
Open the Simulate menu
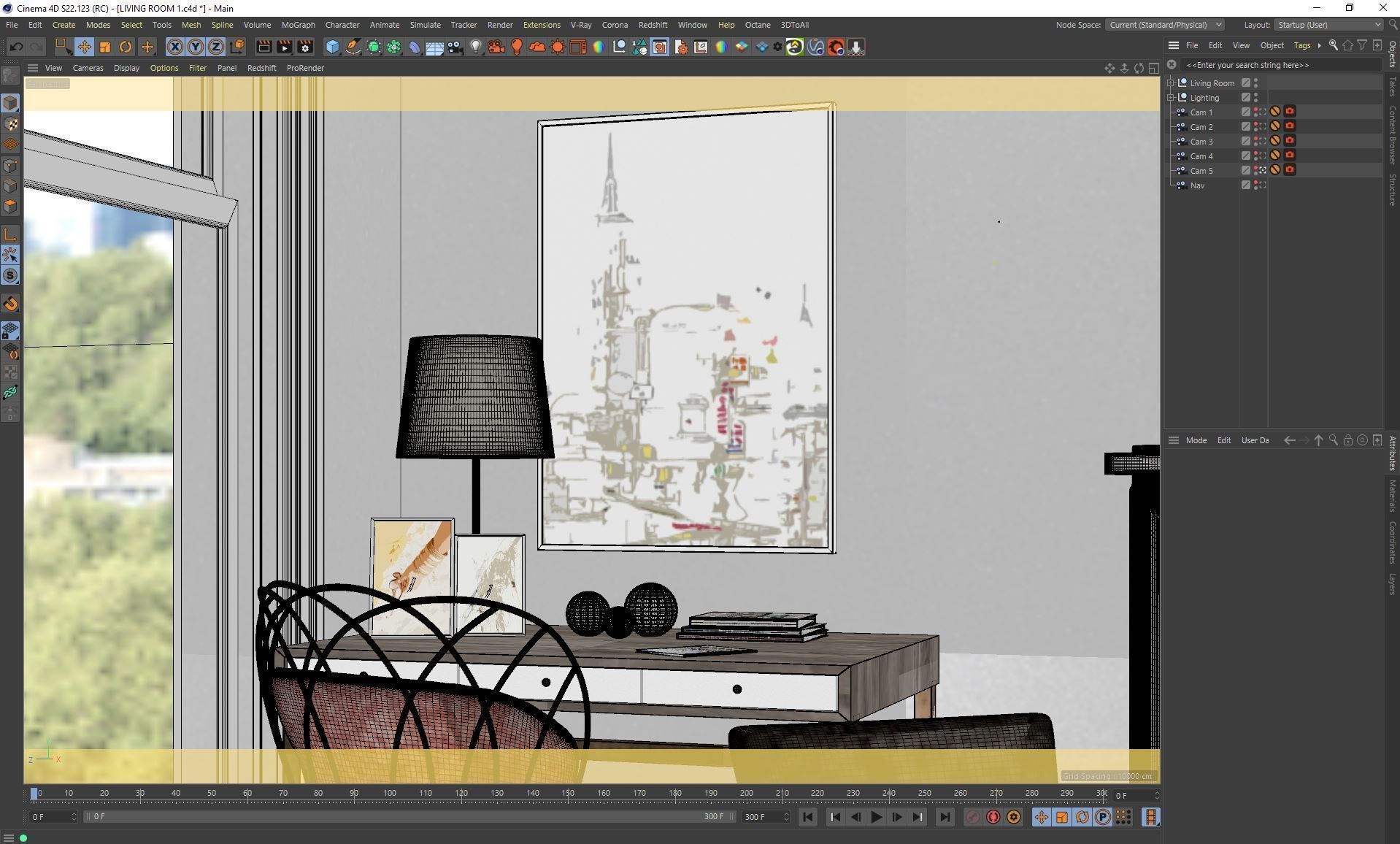pyautogui.click(x=425, y=25)
